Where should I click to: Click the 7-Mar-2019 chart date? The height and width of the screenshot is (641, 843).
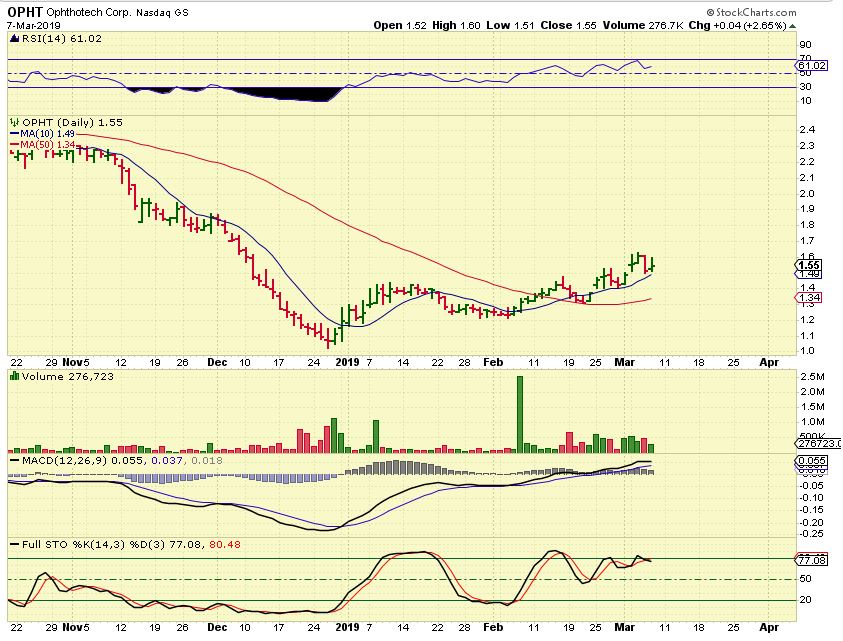pos(33,25)
